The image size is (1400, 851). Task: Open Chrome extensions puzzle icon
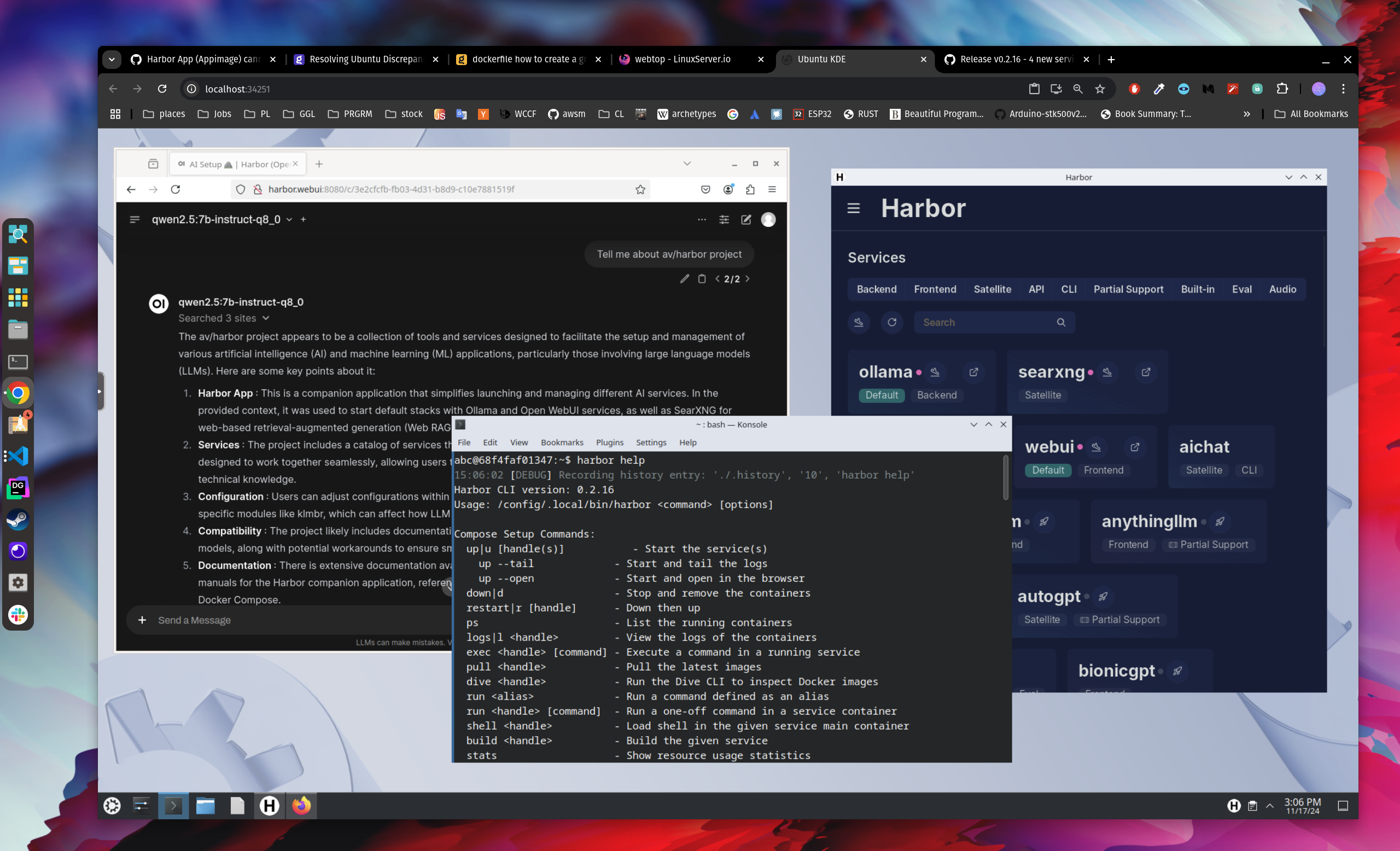1282,89
